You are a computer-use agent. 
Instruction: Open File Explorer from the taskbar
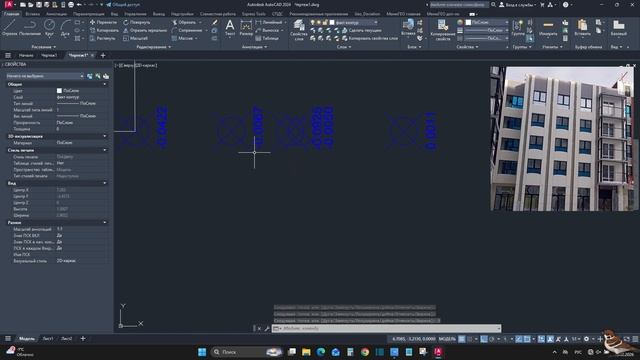[x=306, y=352]
